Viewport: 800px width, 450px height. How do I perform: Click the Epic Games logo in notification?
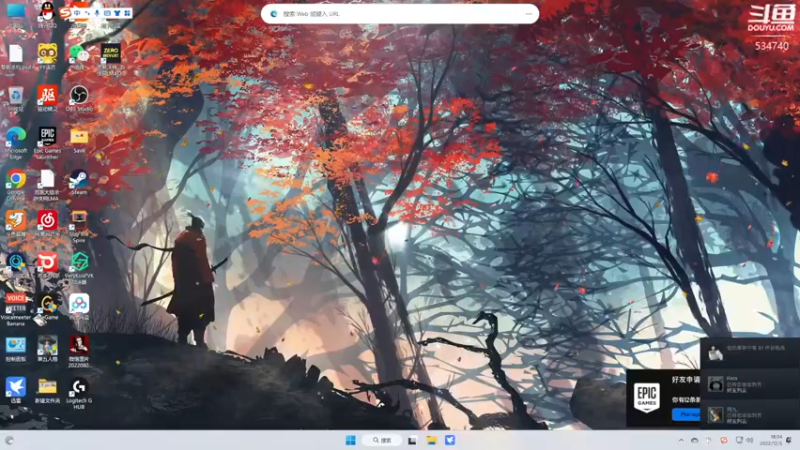646,398
